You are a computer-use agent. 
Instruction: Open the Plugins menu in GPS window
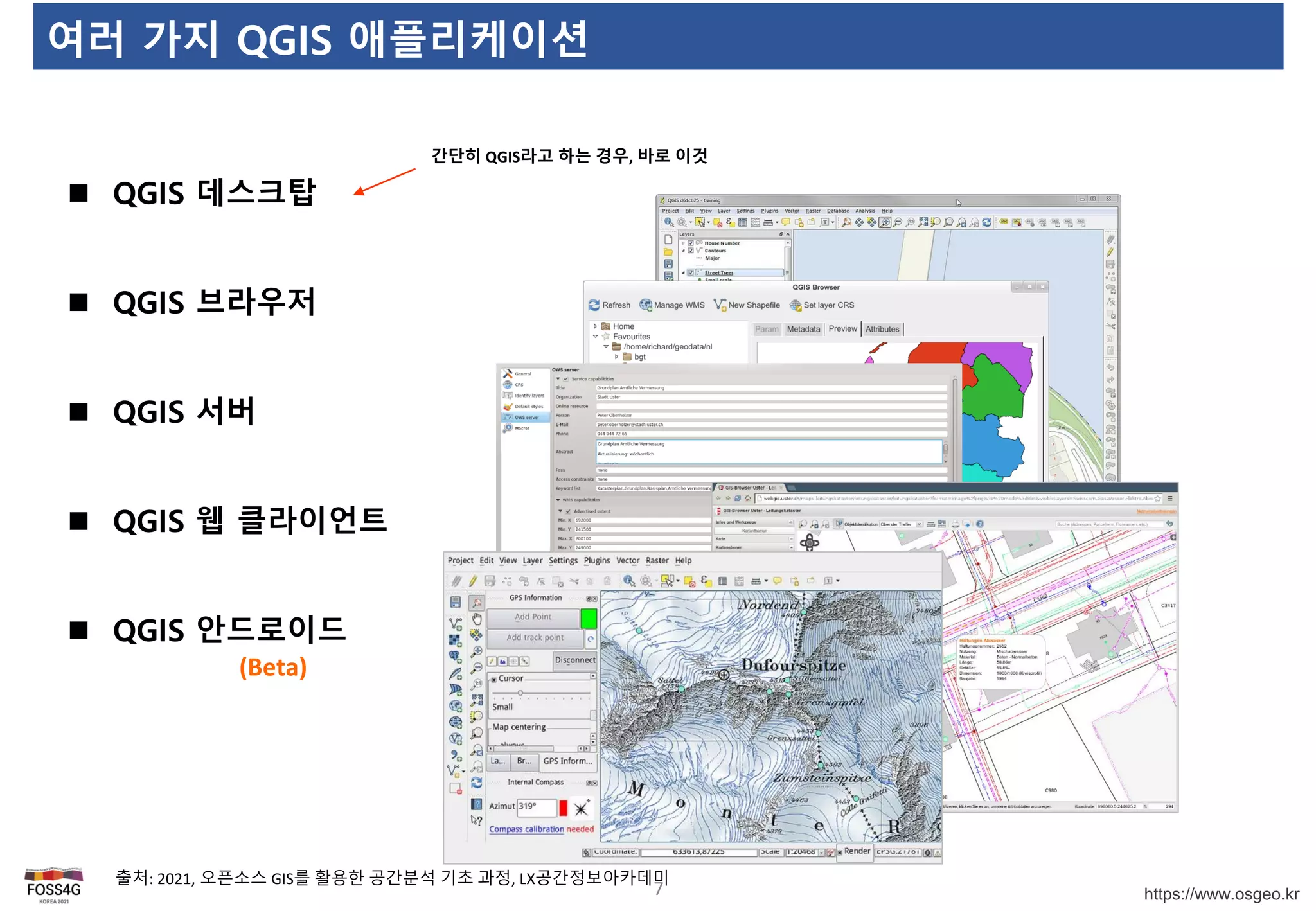(x=596, y=561)
